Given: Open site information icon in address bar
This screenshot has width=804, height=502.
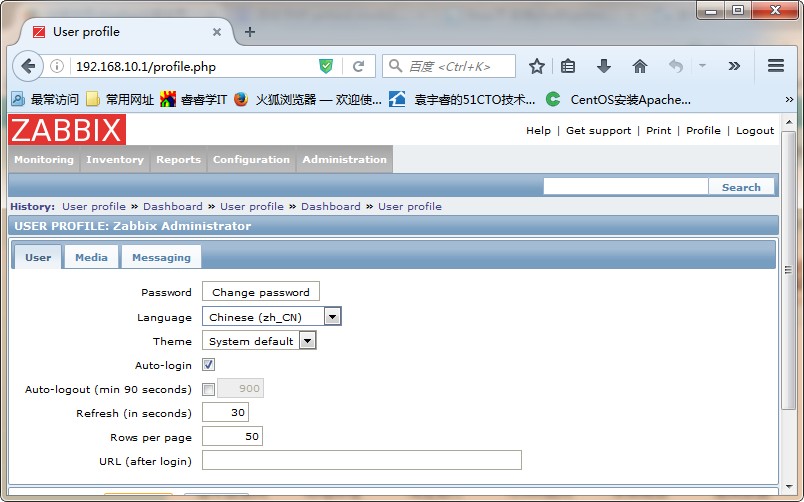Looking at the screenshot, I should [x=57, y=66].
